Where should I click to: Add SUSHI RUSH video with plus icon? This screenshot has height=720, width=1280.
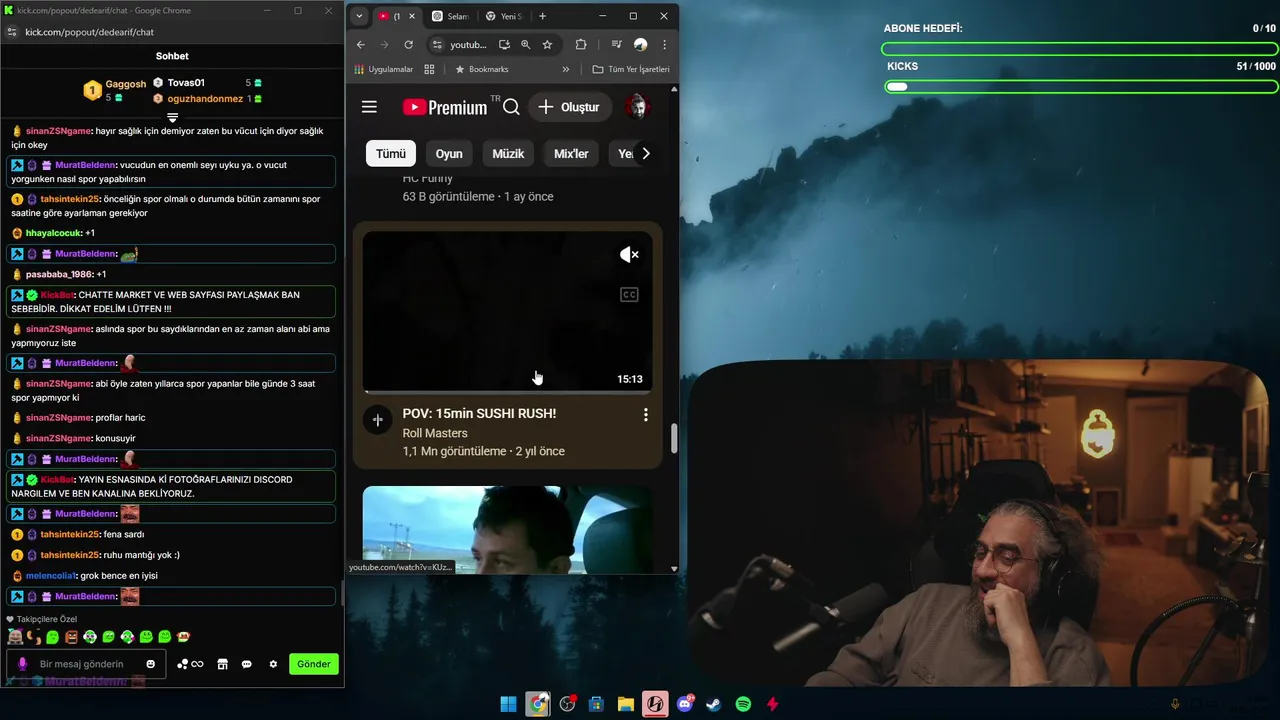377,421
